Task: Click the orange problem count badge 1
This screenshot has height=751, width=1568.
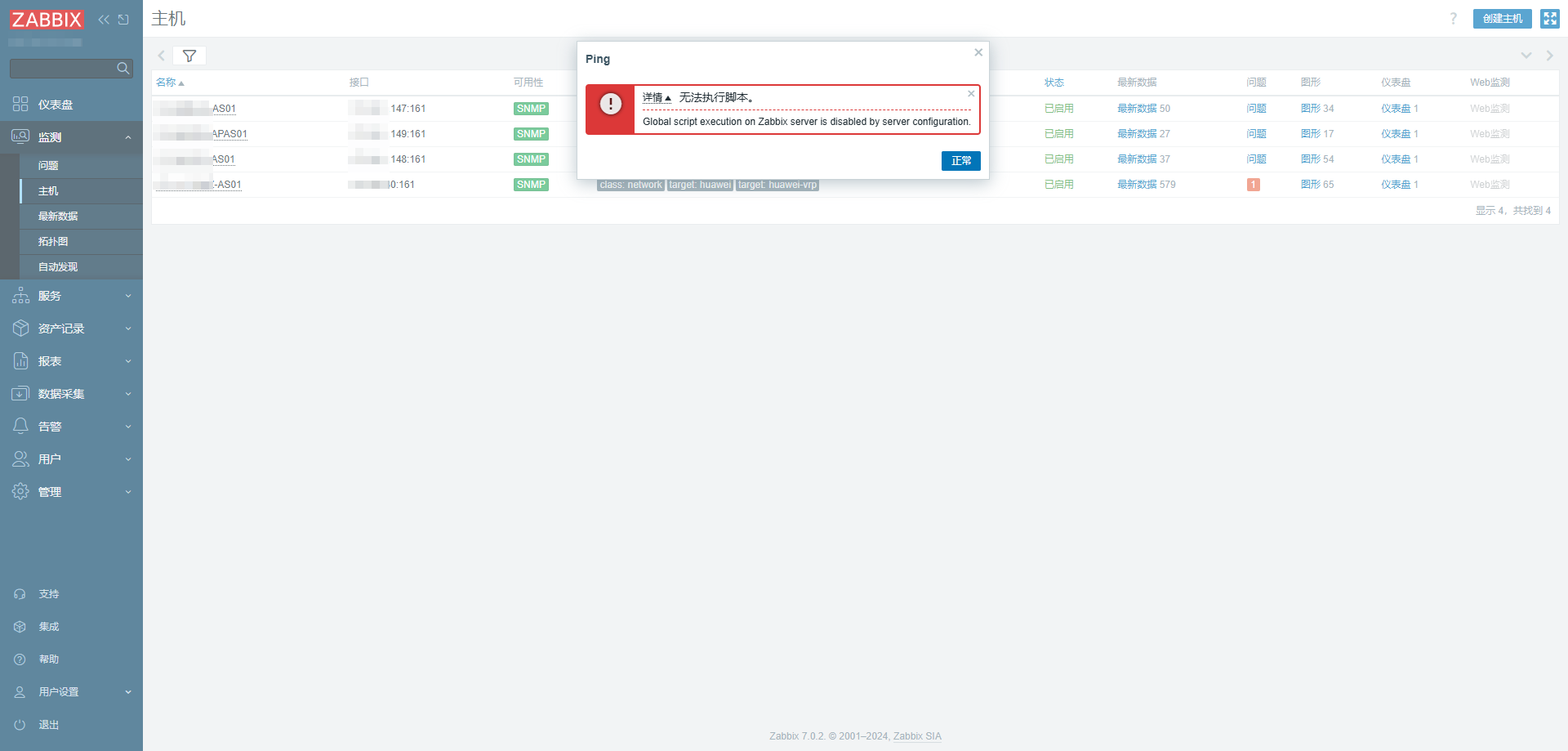Action: point(1253,185)
